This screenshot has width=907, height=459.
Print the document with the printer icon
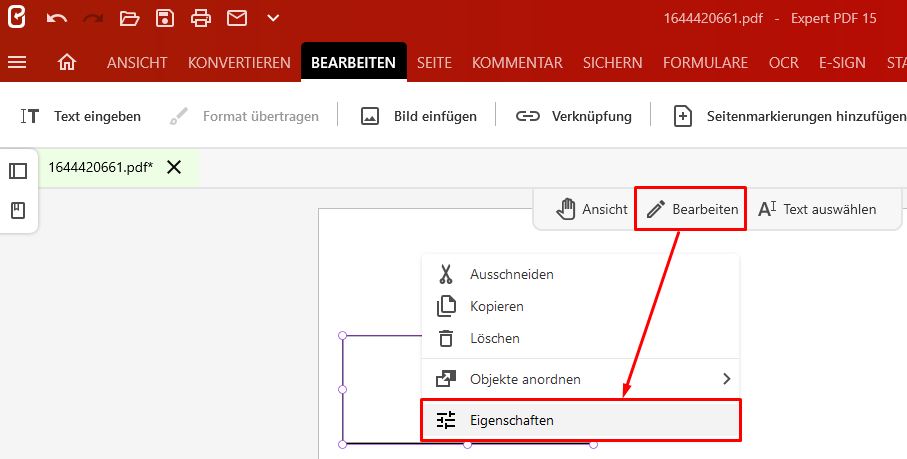tap(201, 18)
